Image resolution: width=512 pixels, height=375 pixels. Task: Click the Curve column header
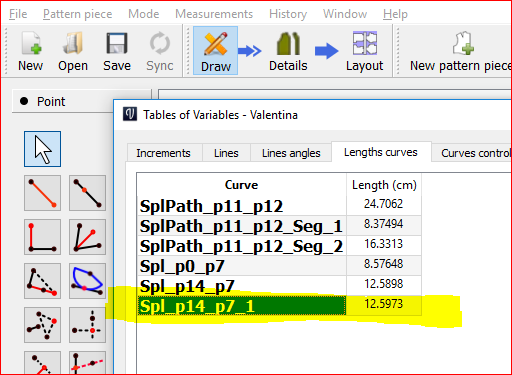coord(241,185)
